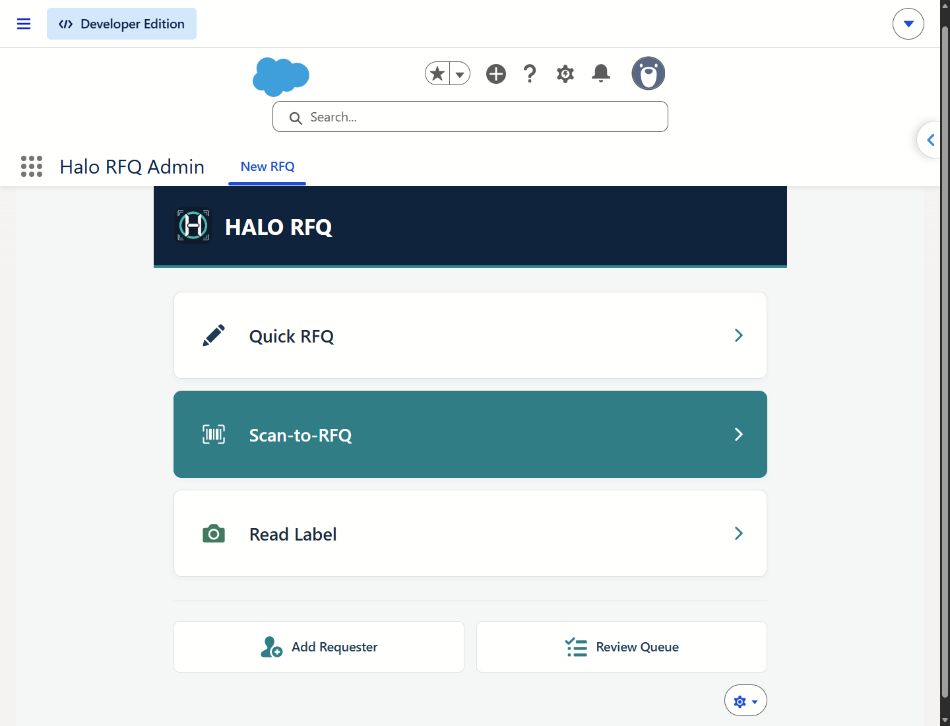Viewport: 950px width, 726px height.
Task: Click chevron on Read Label row
Action: coord(739,533)
